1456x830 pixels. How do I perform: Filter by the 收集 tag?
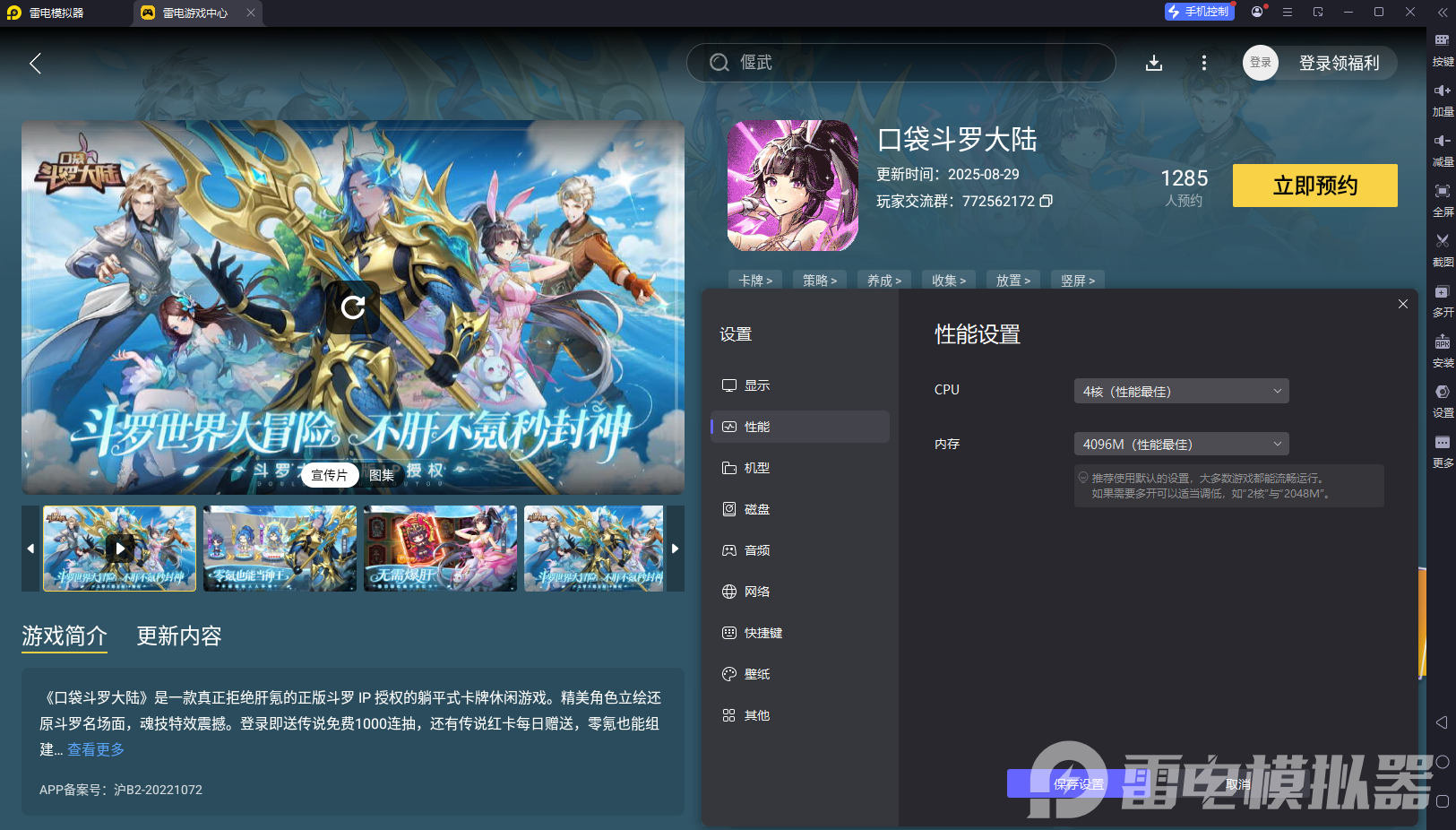click(949, 281)
